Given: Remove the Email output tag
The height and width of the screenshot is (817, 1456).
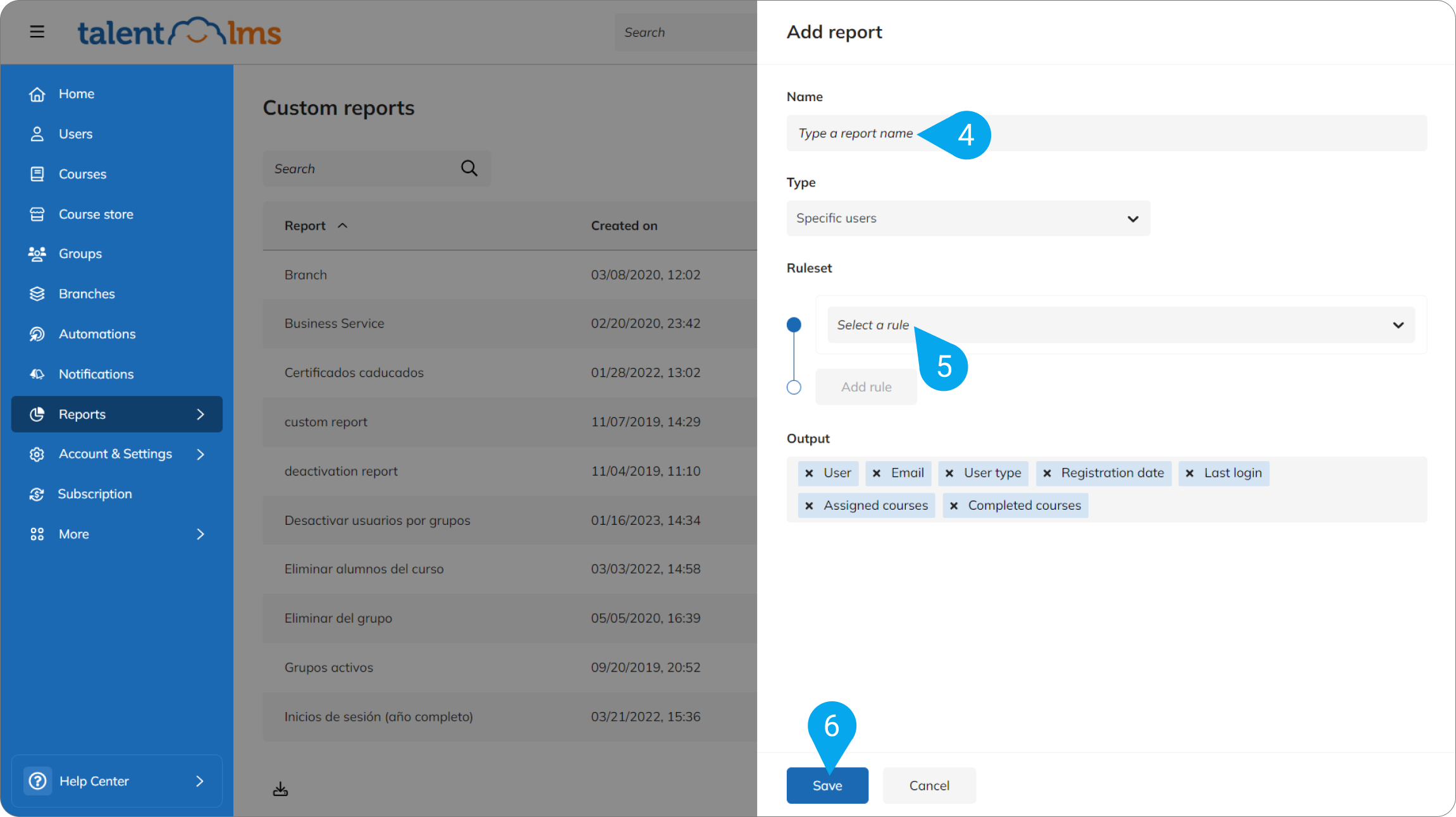Looking at the screenshot, I should coord(877,473).
